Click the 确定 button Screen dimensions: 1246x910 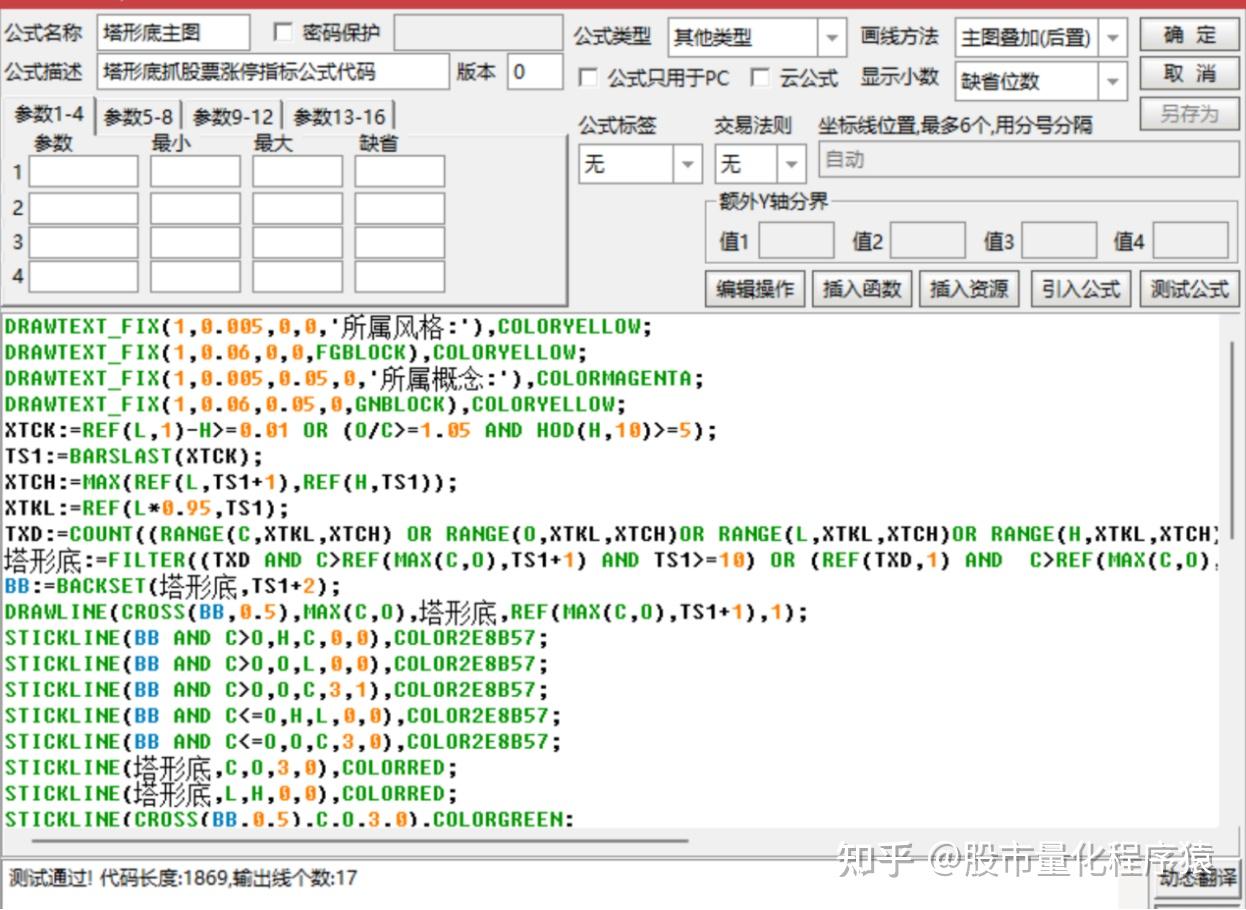[1189, 35]
